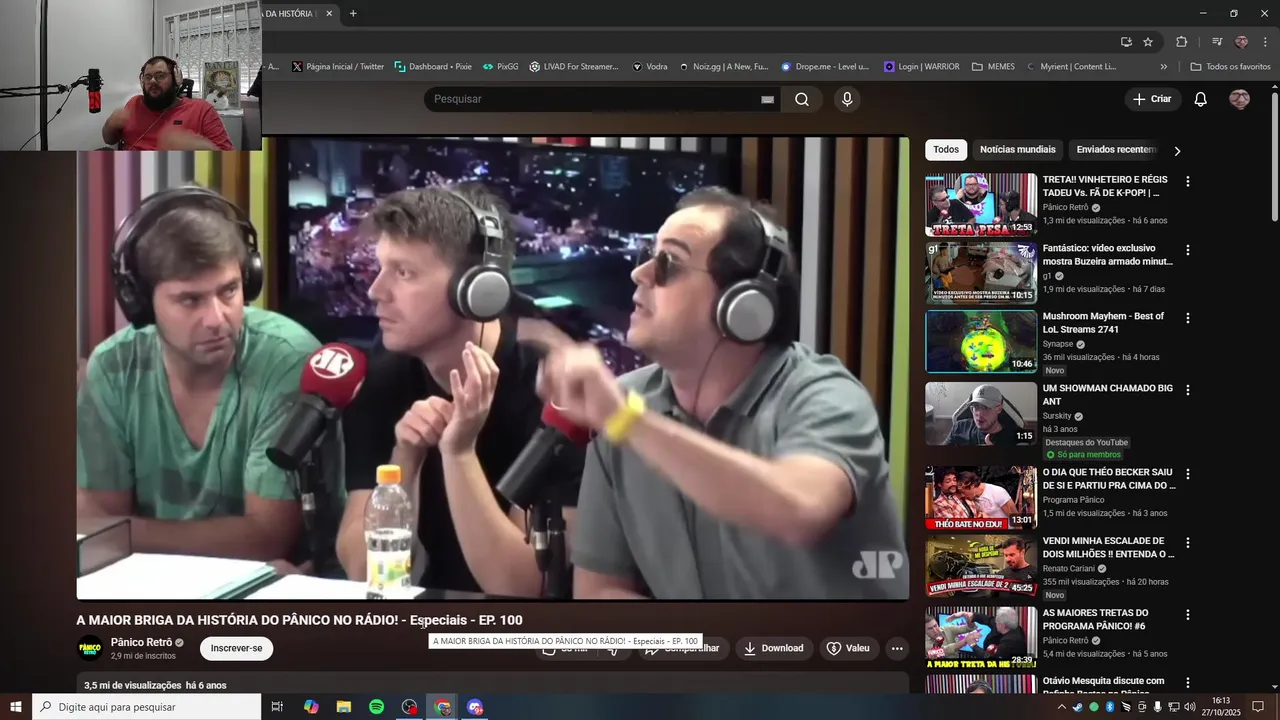Open a new browser tab with plus
Screen dimensions: 1280x720
[x=353, y=13]
